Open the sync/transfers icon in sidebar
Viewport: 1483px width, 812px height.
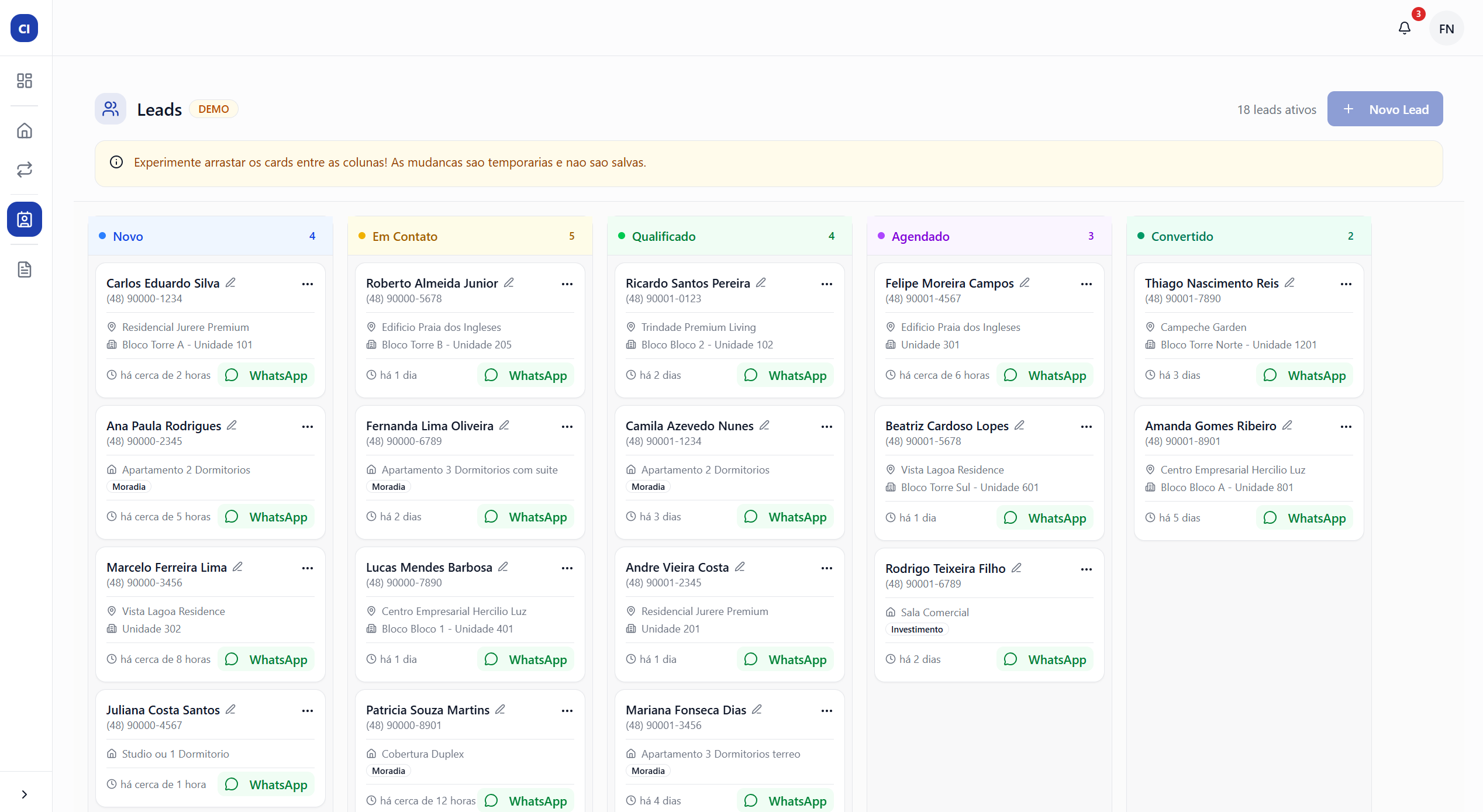click(24, 170)
